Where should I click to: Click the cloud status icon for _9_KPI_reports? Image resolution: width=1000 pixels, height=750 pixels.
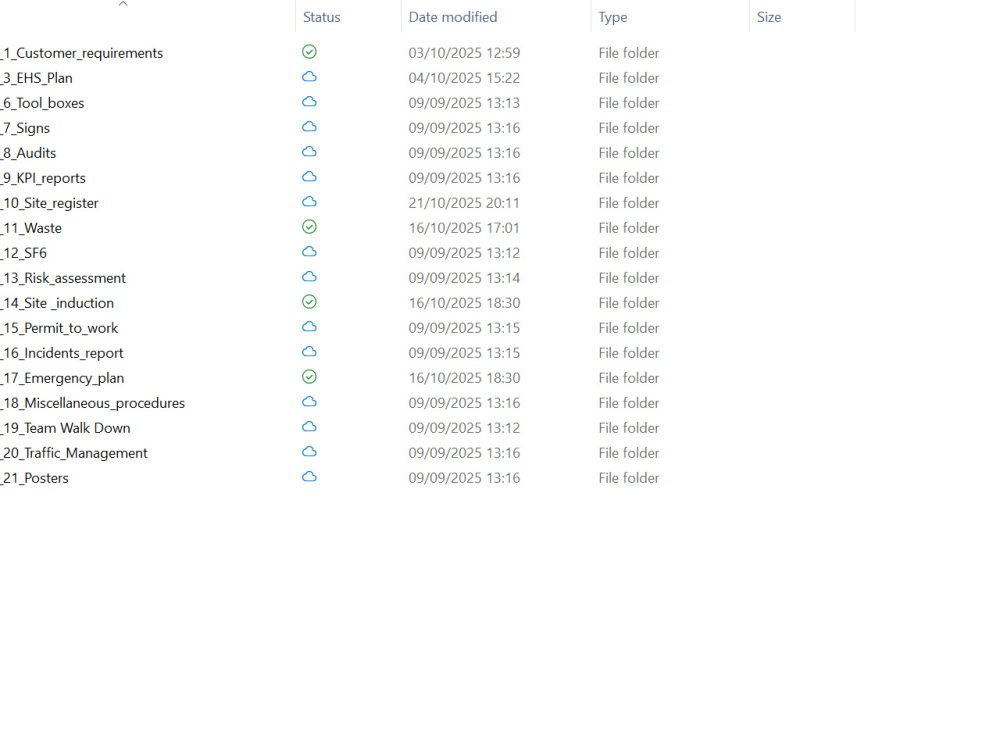click(x=309, y=177)
